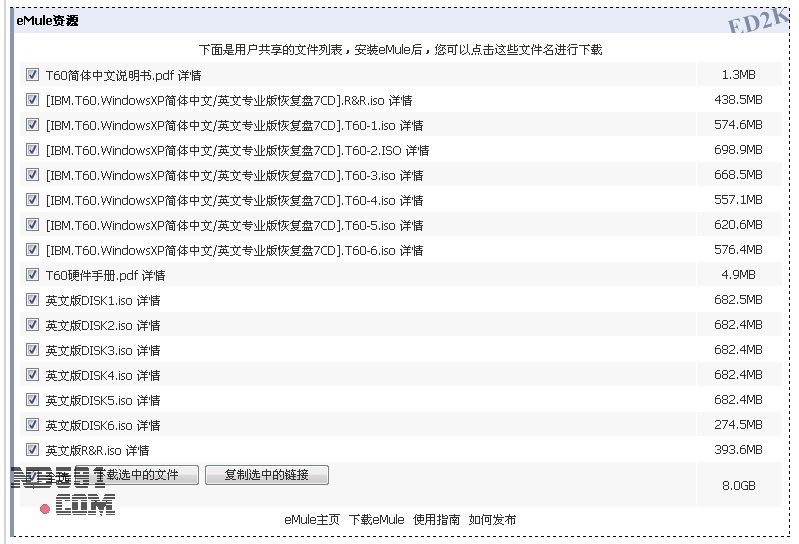Click the 复制选中的链接 button
This screenshot has width=799, height=544.
pyautogui.click(x=267, y=475)
